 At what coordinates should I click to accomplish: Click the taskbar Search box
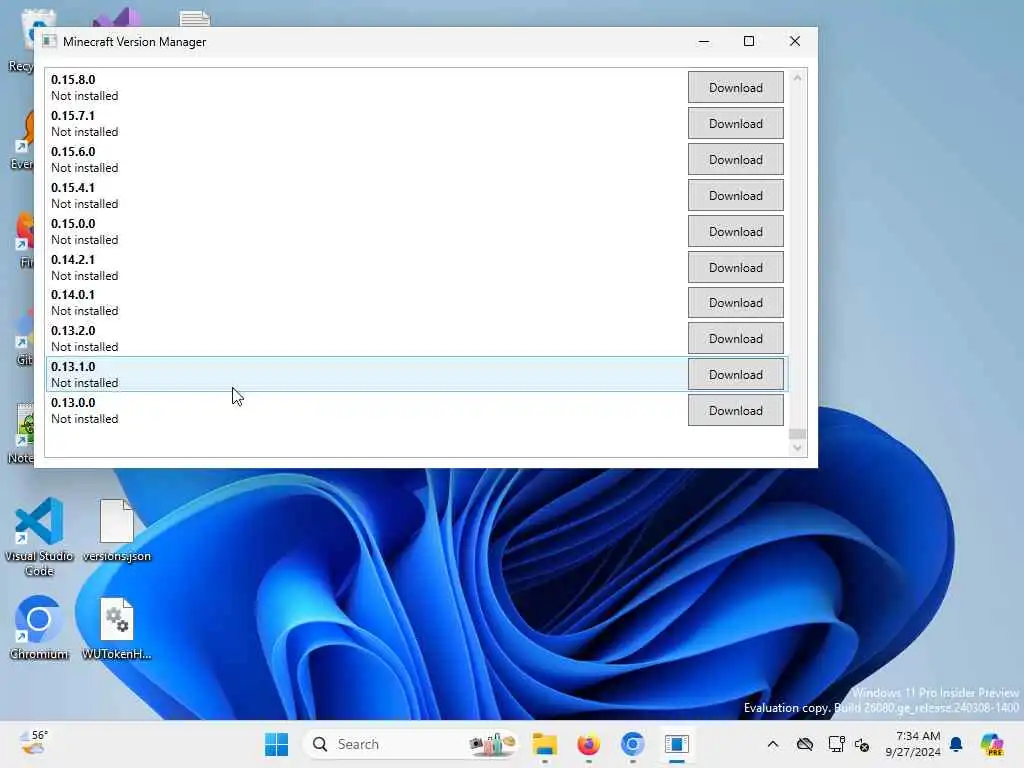tap(411, 744)
